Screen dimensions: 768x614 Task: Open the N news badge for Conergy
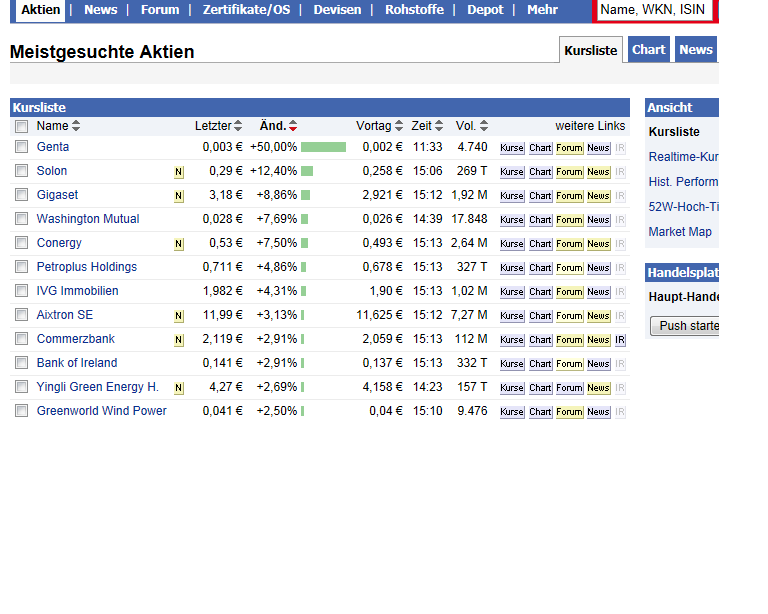pyautogui.click(x=179, y=244)
